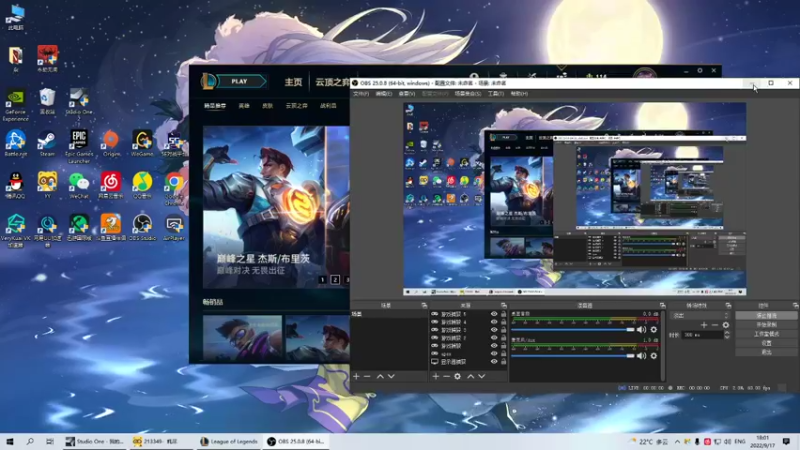This screenshot has height=450, width=800.
Task: Open desktop audio settings gear
Action: click(654, 330)
